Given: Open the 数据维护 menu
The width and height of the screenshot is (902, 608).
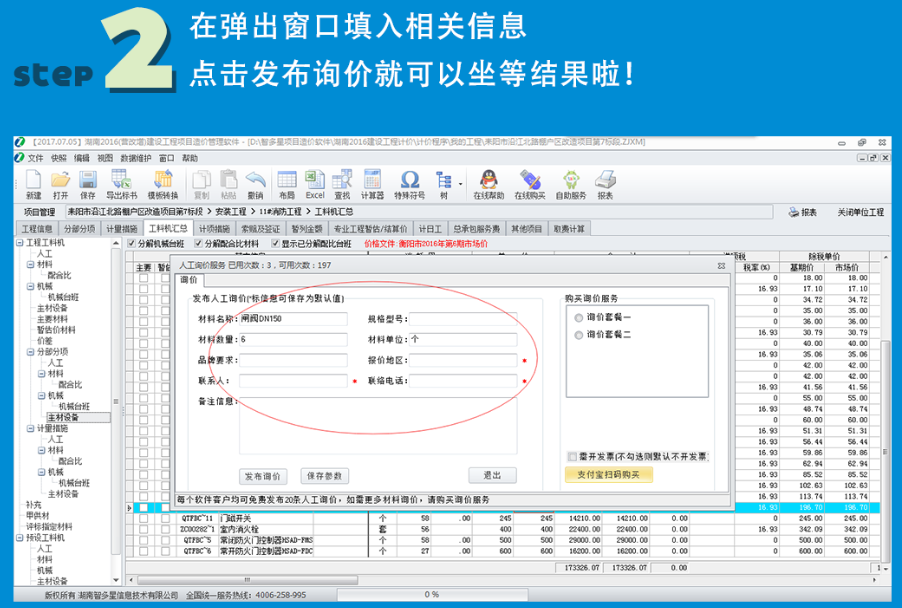Looking at the screenshot, I should [136, 157].
